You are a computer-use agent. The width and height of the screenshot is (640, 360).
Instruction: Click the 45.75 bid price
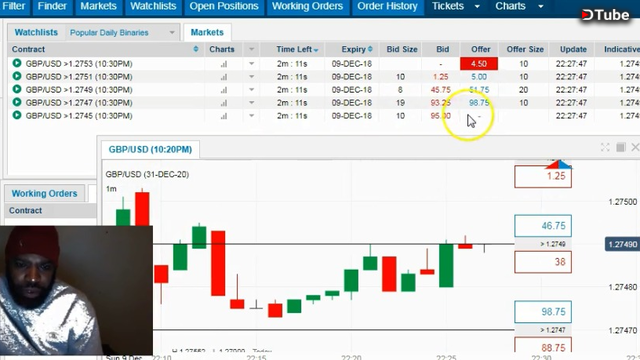point(440,90)
